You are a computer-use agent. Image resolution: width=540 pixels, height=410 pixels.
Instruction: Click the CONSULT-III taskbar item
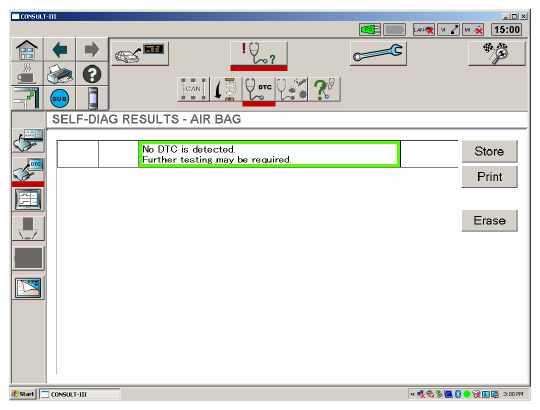click(80, 394)
